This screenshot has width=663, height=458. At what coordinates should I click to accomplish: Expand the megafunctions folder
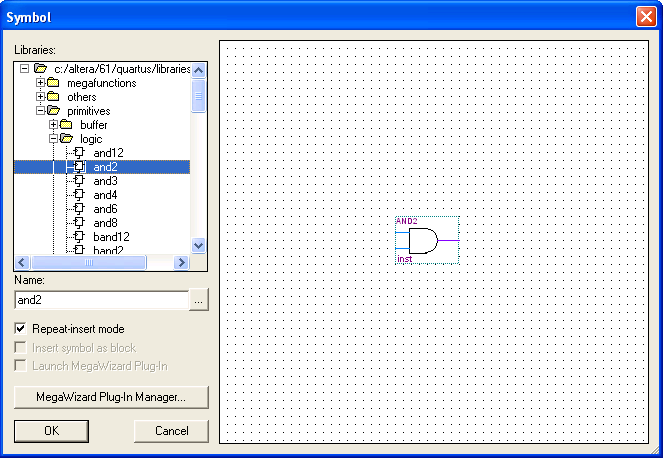click(x=40, y=83)
